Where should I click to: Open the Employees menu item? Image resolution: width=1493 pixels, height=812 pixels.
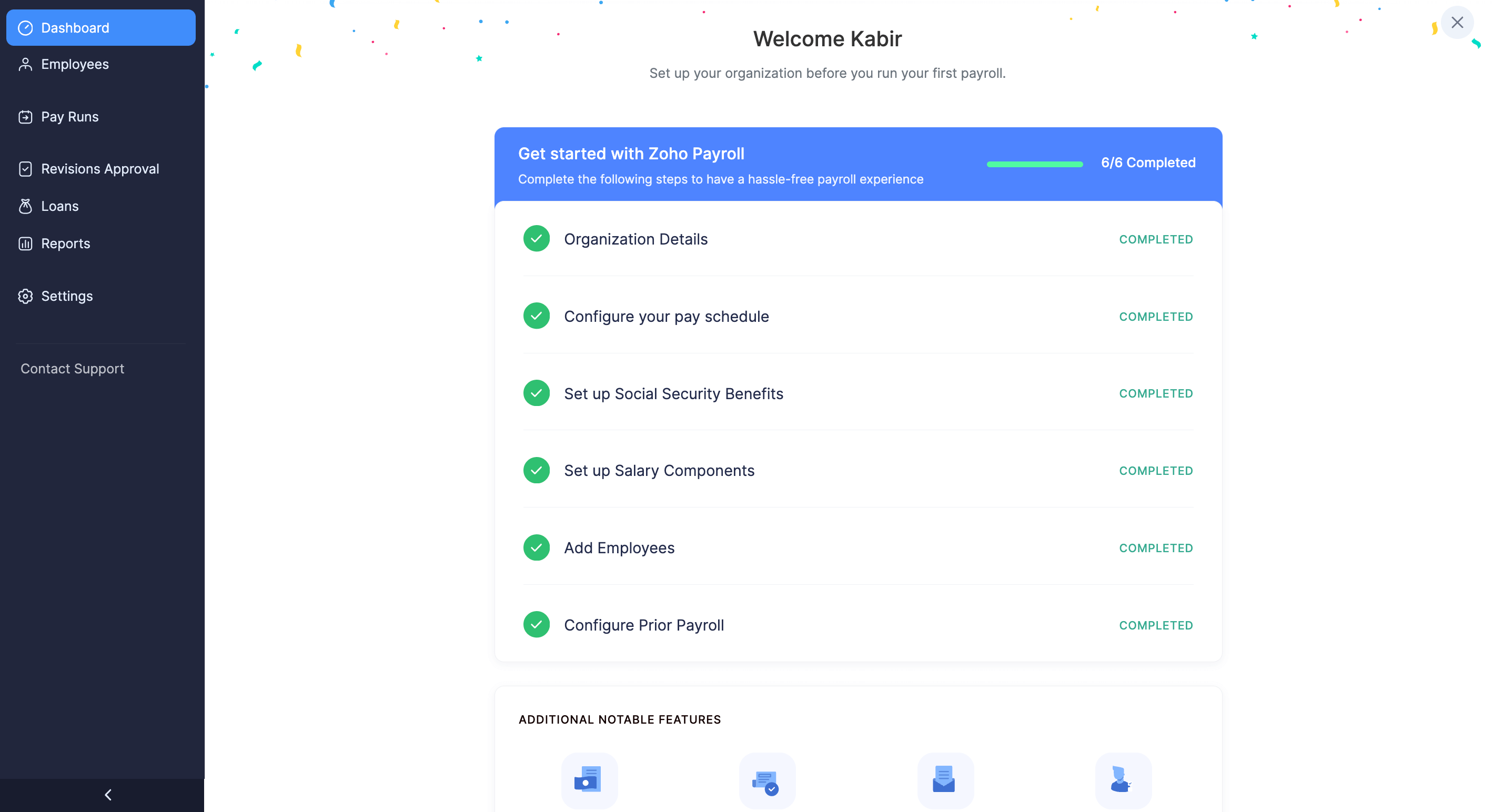pyautogui.click(x=75, y=64)
